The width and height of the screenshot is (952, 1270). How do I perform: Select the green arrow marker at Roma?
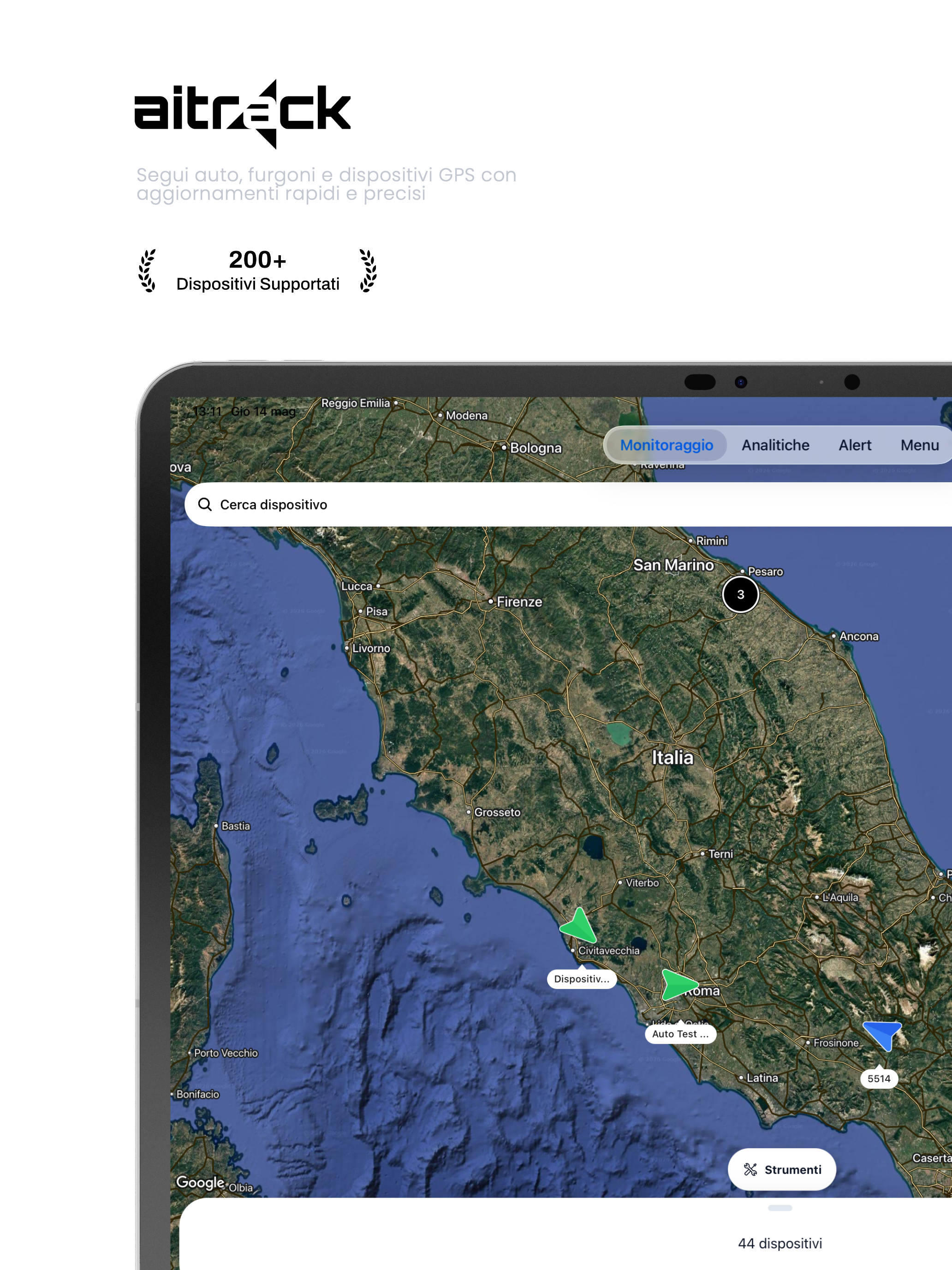click(x=678, y=984)
